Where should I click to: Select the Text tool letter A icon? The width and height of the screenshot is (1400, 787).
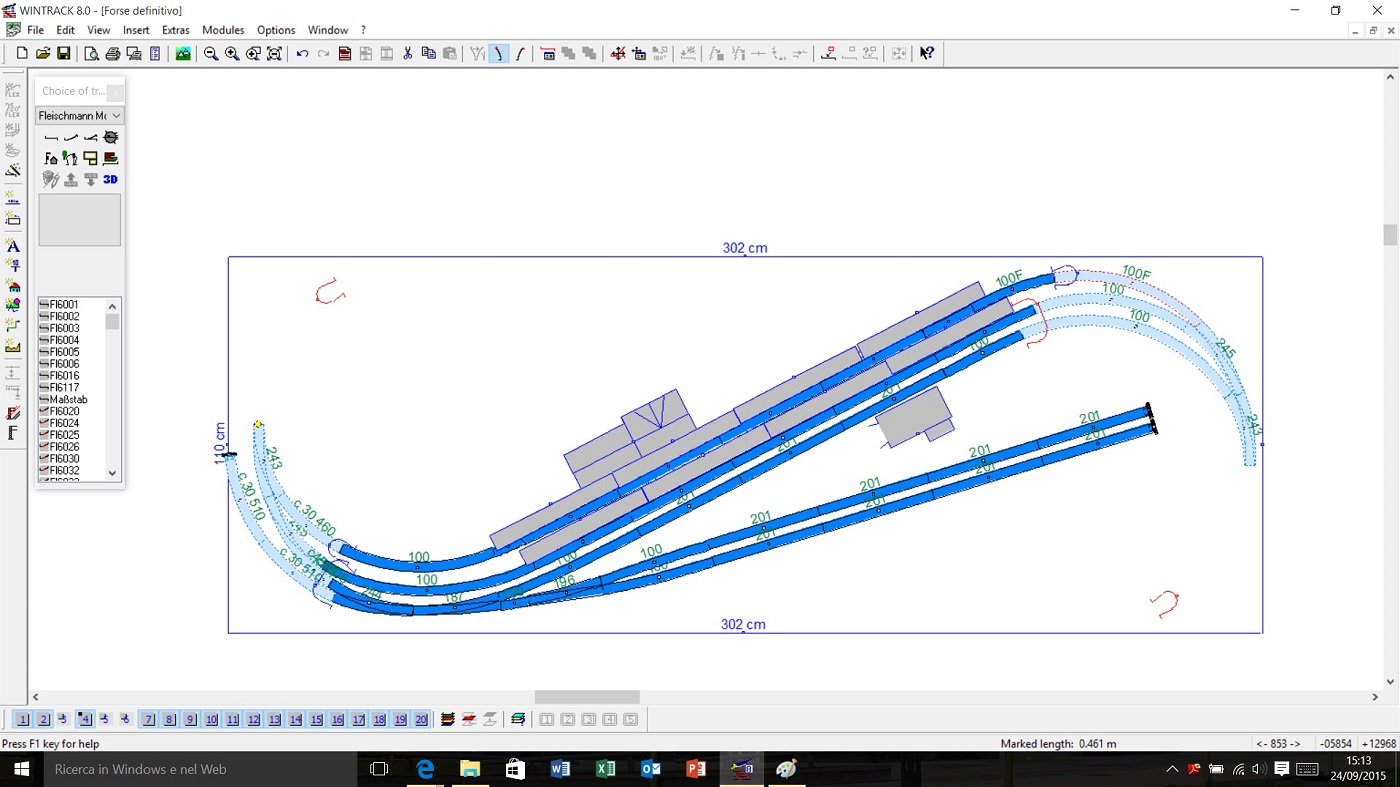[x=13, y=246]
